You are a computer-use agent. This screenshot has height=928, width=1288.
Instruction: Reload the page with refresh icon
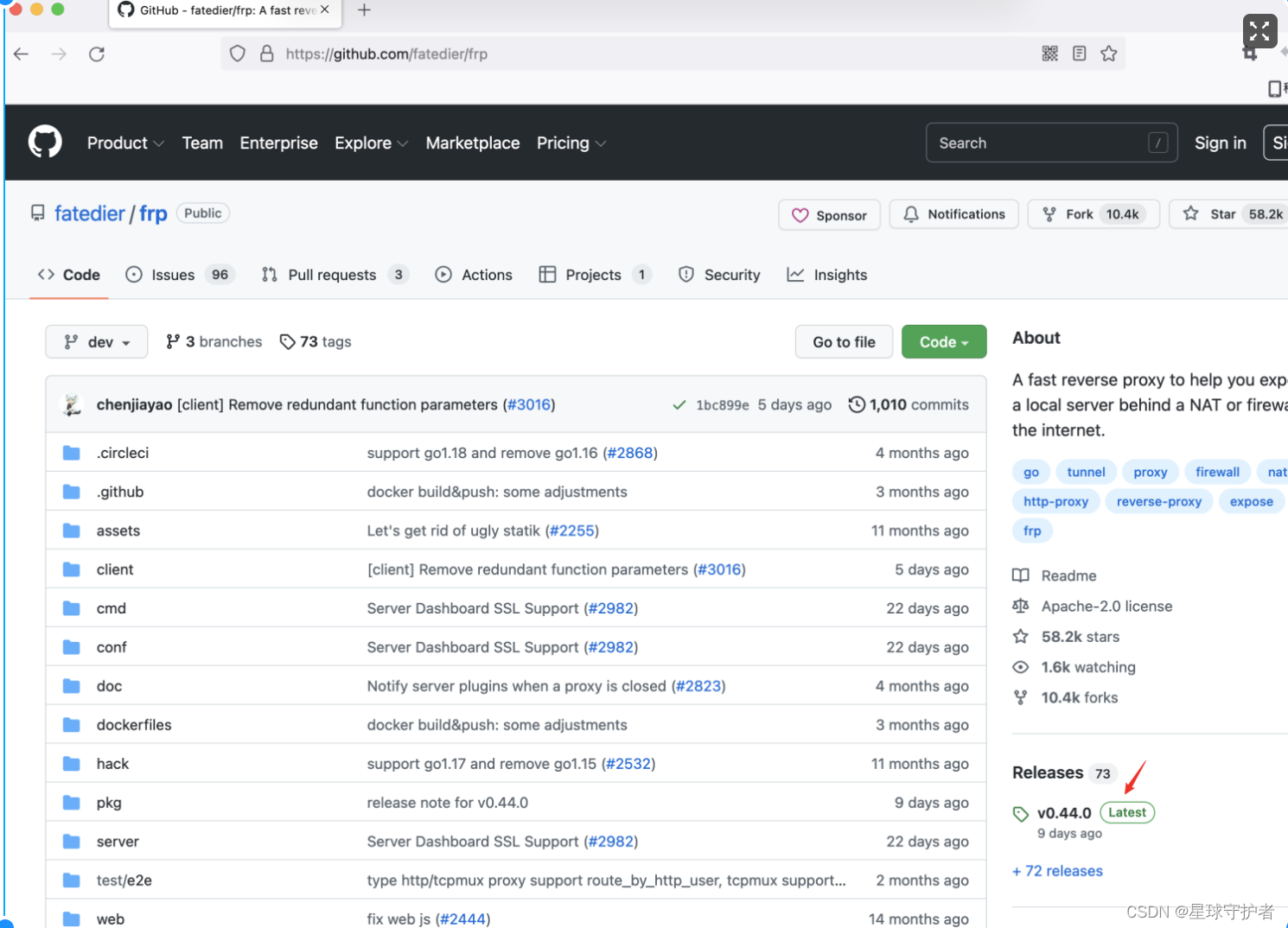[97, 54]
